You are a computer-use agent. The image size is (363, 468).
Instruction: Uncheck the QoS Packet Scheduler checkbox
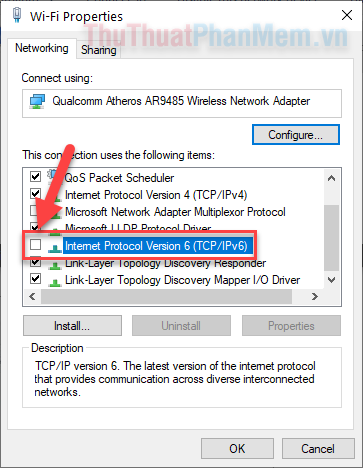[35, 176]
